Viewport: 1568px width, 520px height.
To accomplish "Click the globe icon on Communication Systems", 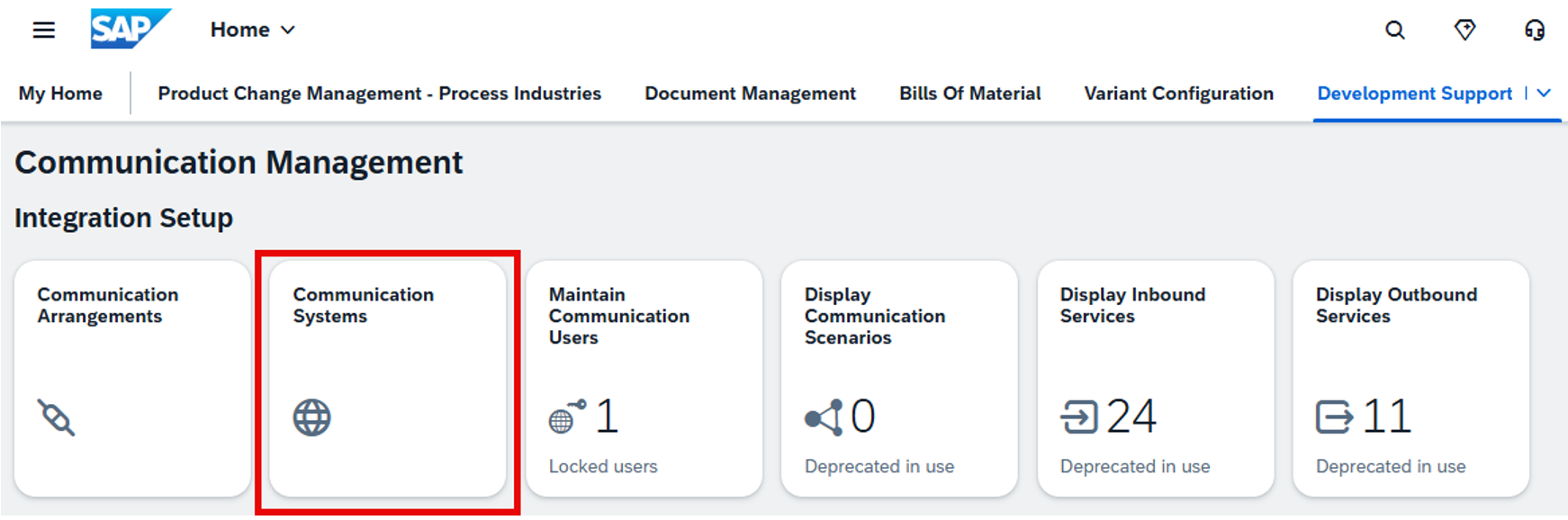I will 312,417.
